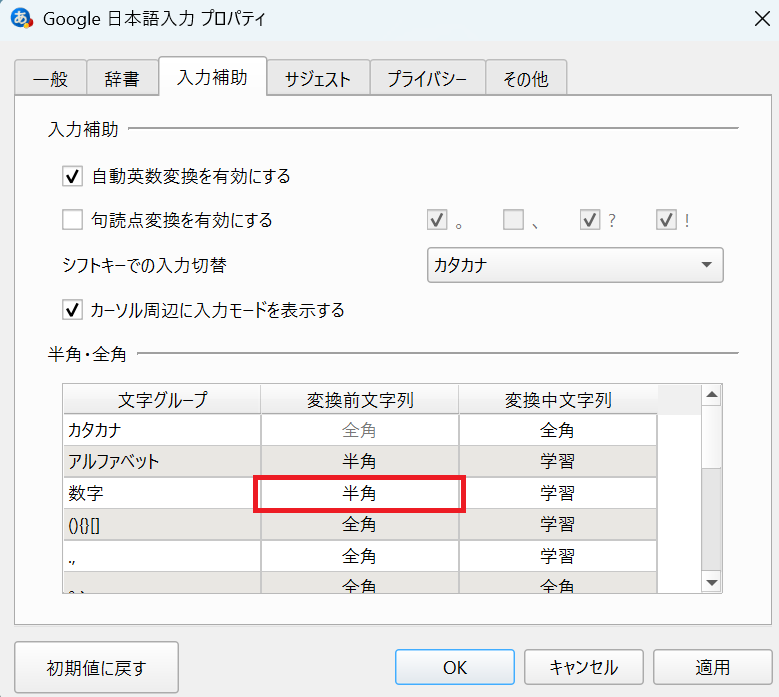Open the 辞書 tab

122,78
